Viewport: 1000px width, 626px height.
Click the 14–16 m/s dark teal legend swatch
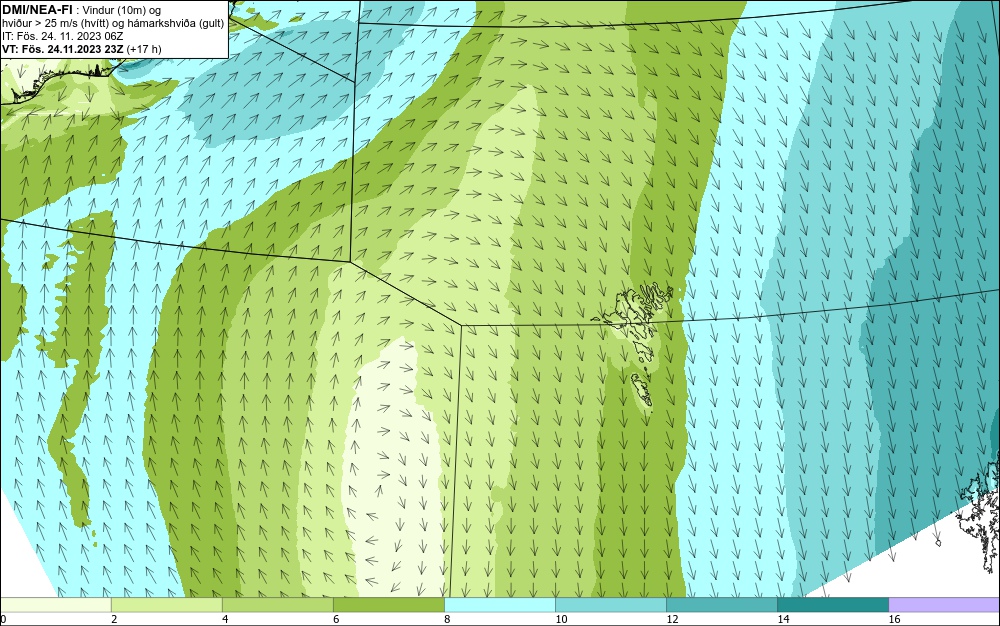click(832, 604)
